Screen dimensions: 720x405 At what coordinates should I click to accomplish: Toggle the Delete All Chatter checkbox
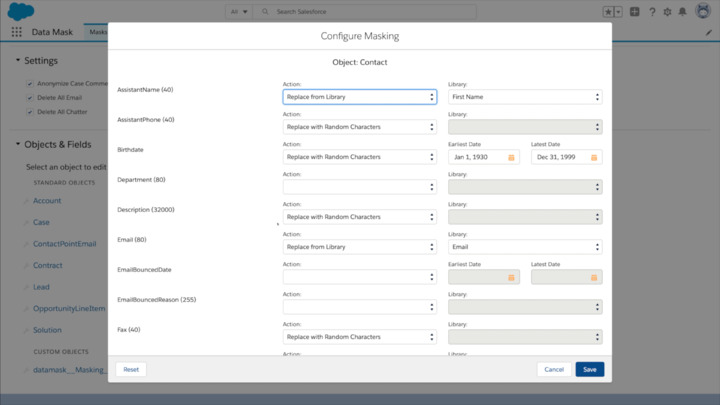coord(30,111)
